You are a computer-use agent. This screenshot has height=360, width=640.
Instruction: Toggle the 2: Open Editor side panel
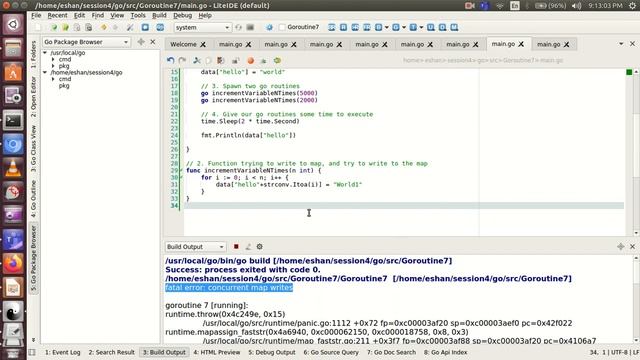point(33,97)
